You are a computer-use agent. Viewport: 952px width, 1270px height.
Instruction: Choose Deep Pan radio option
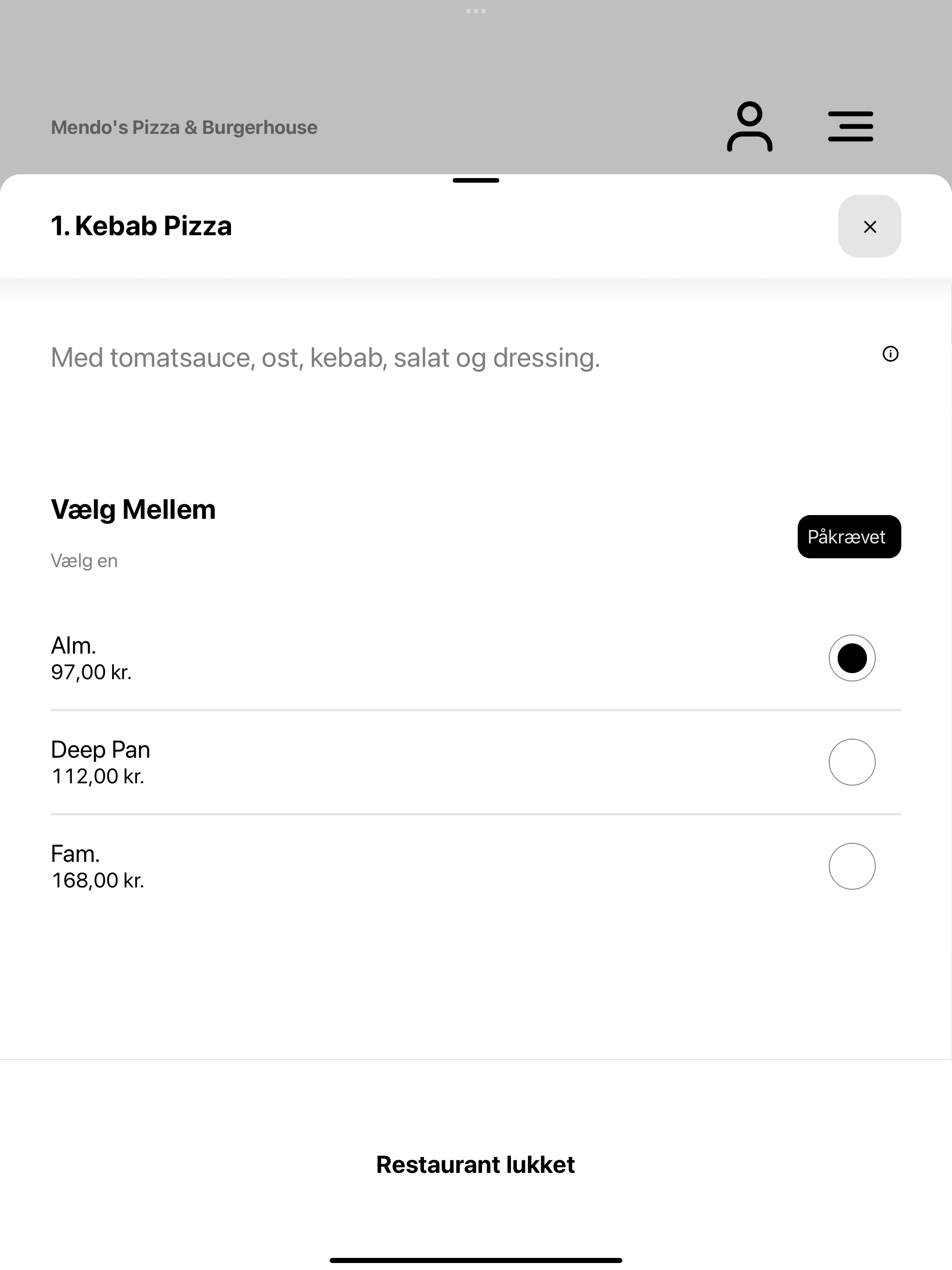click(852, 762)
